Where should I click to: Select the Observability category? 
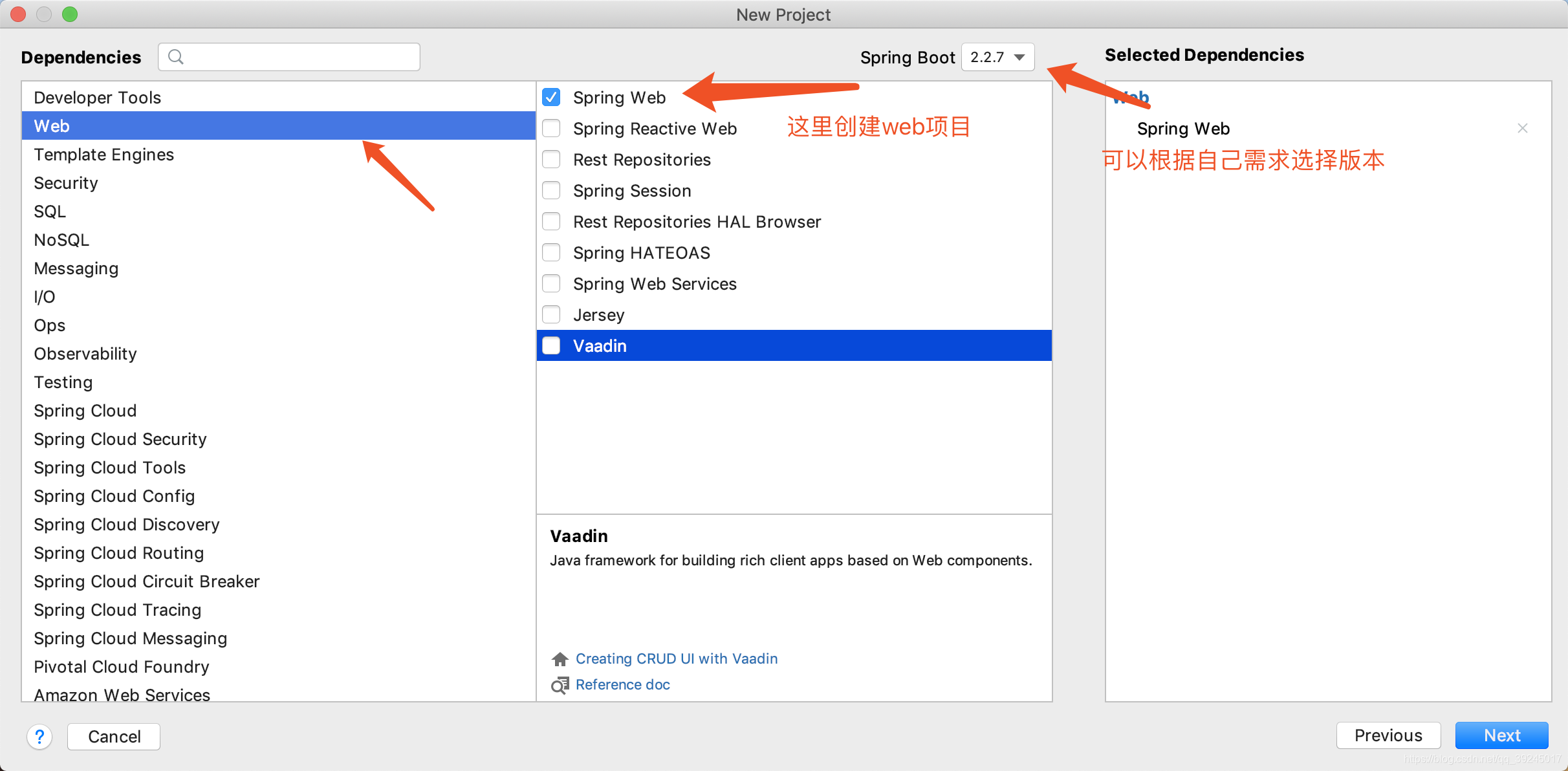click(279, 353)
